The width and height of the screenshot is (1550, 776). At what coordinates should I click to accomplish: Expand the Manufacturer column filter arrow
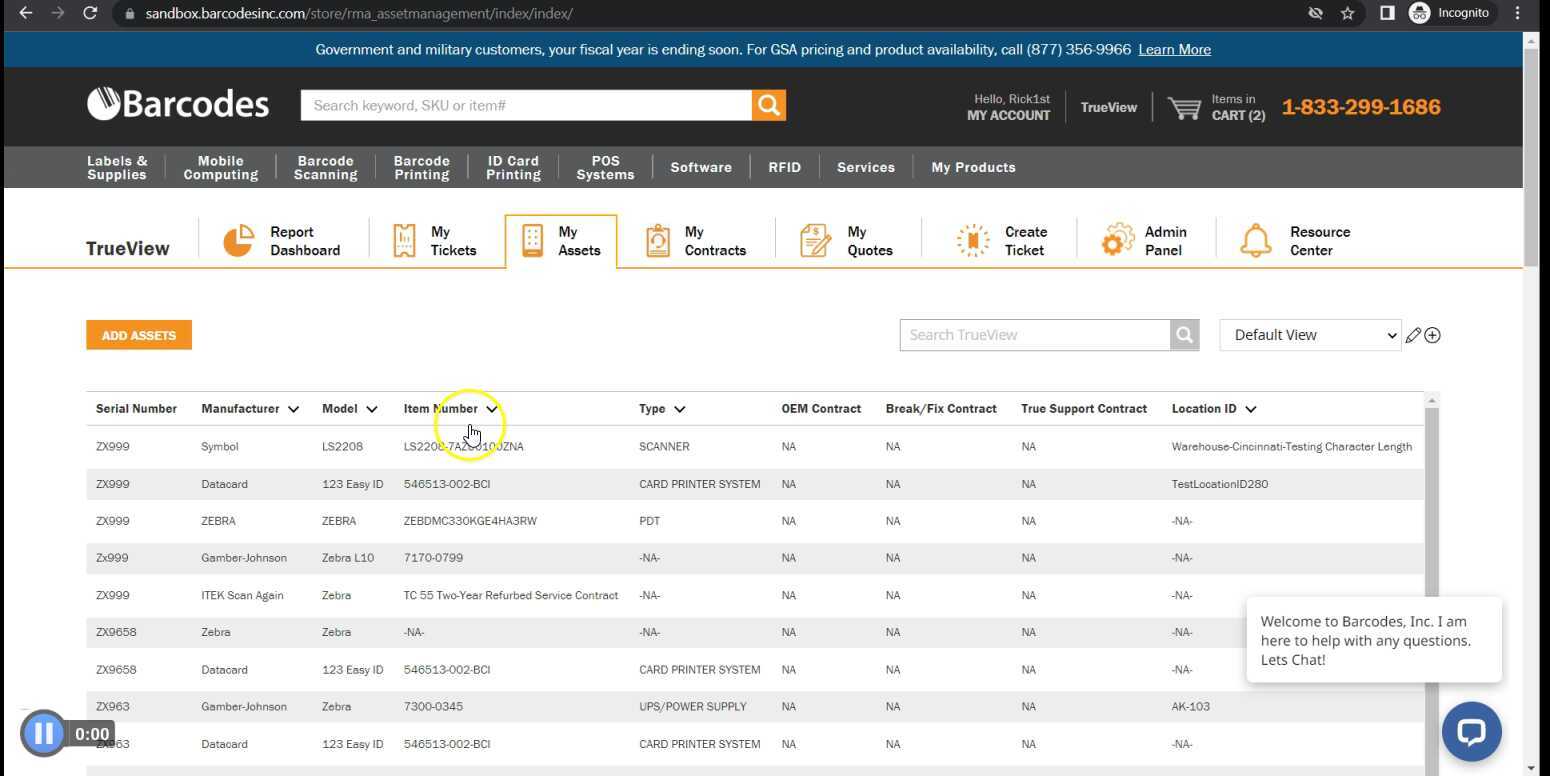(x=293, y=409)
